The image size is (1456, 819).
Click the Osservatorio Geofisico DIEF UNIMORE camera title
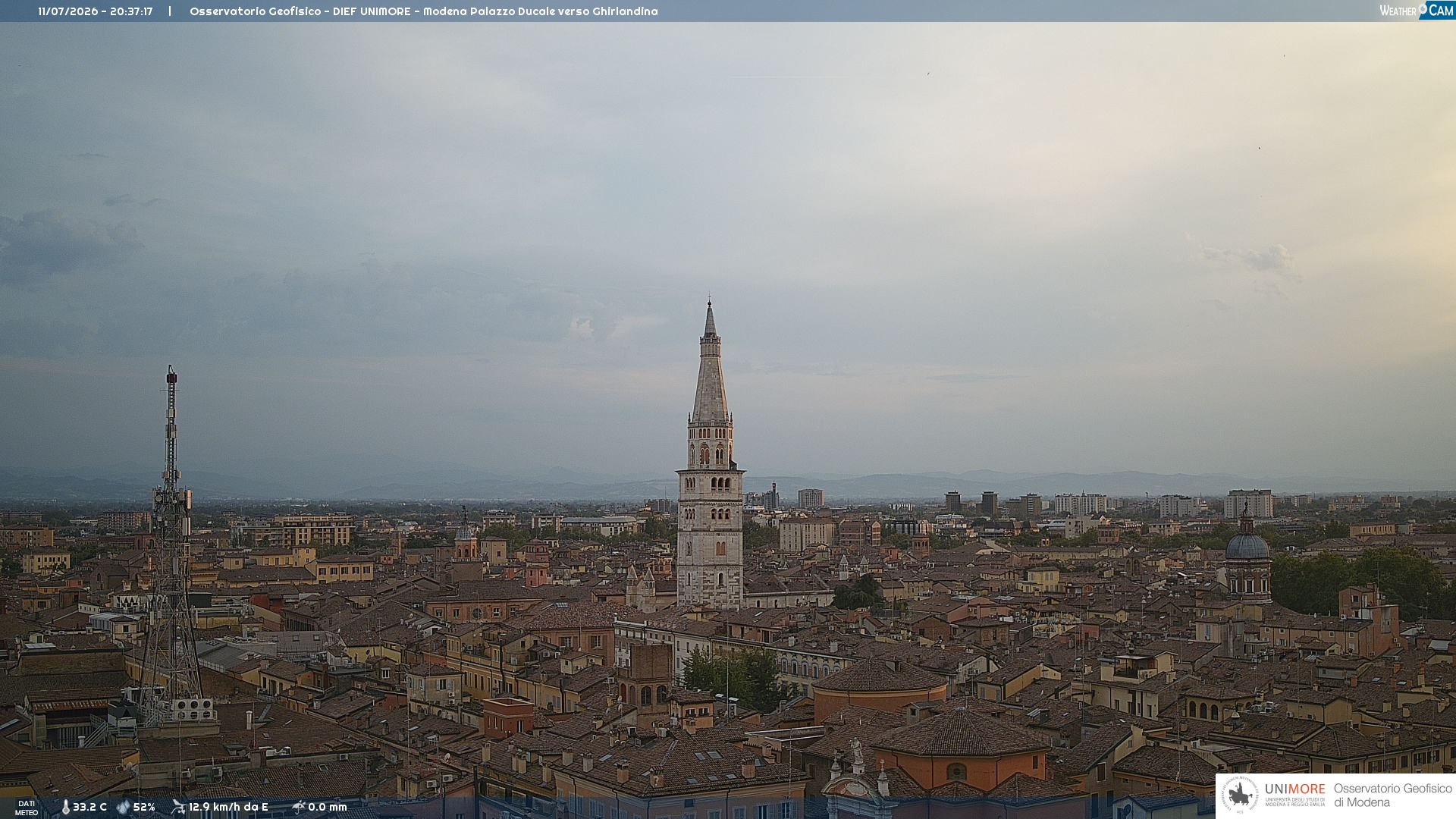tap(423, 11)
